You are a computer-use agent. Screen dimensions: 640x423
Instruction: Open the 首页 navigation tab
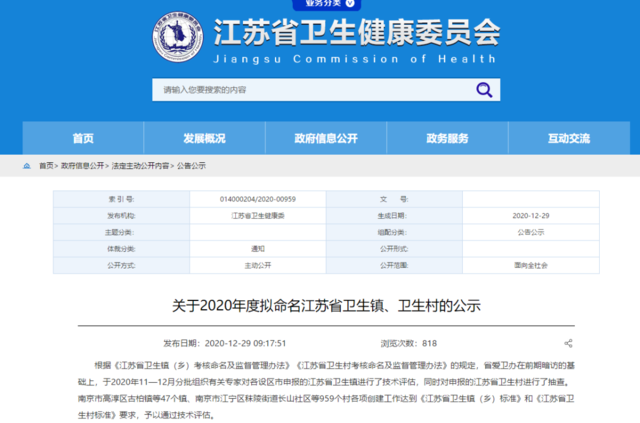[x=83, y=138]
